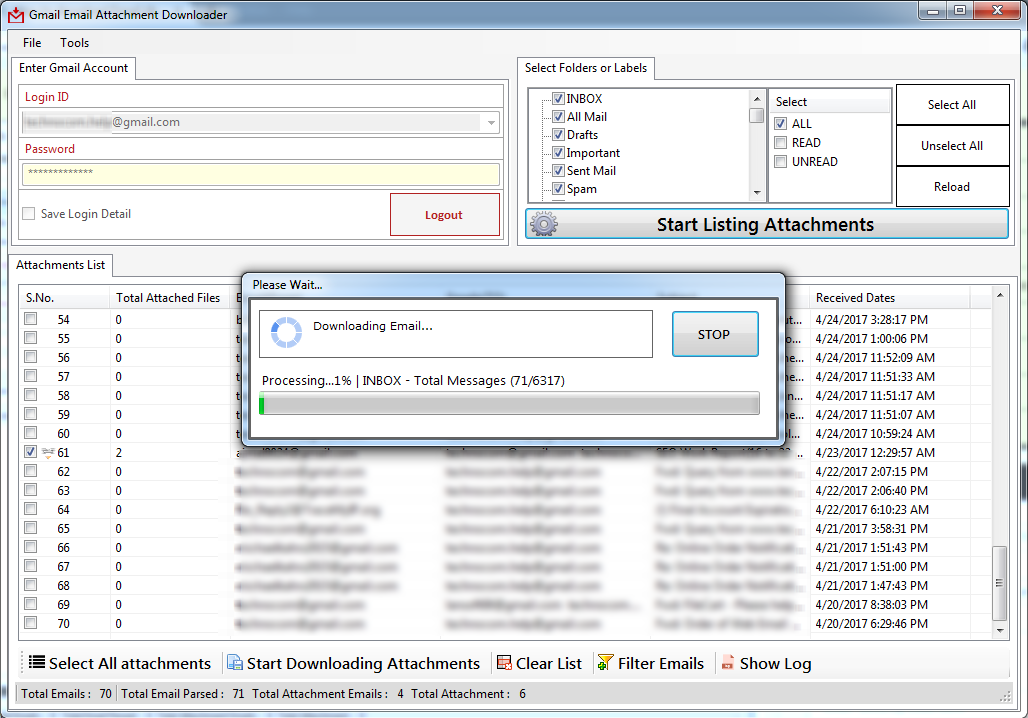Enable the UNREAD messages checkbox
Image resolution: width=1028 pixels, height=718 pixels.
[x=781, y=161]
